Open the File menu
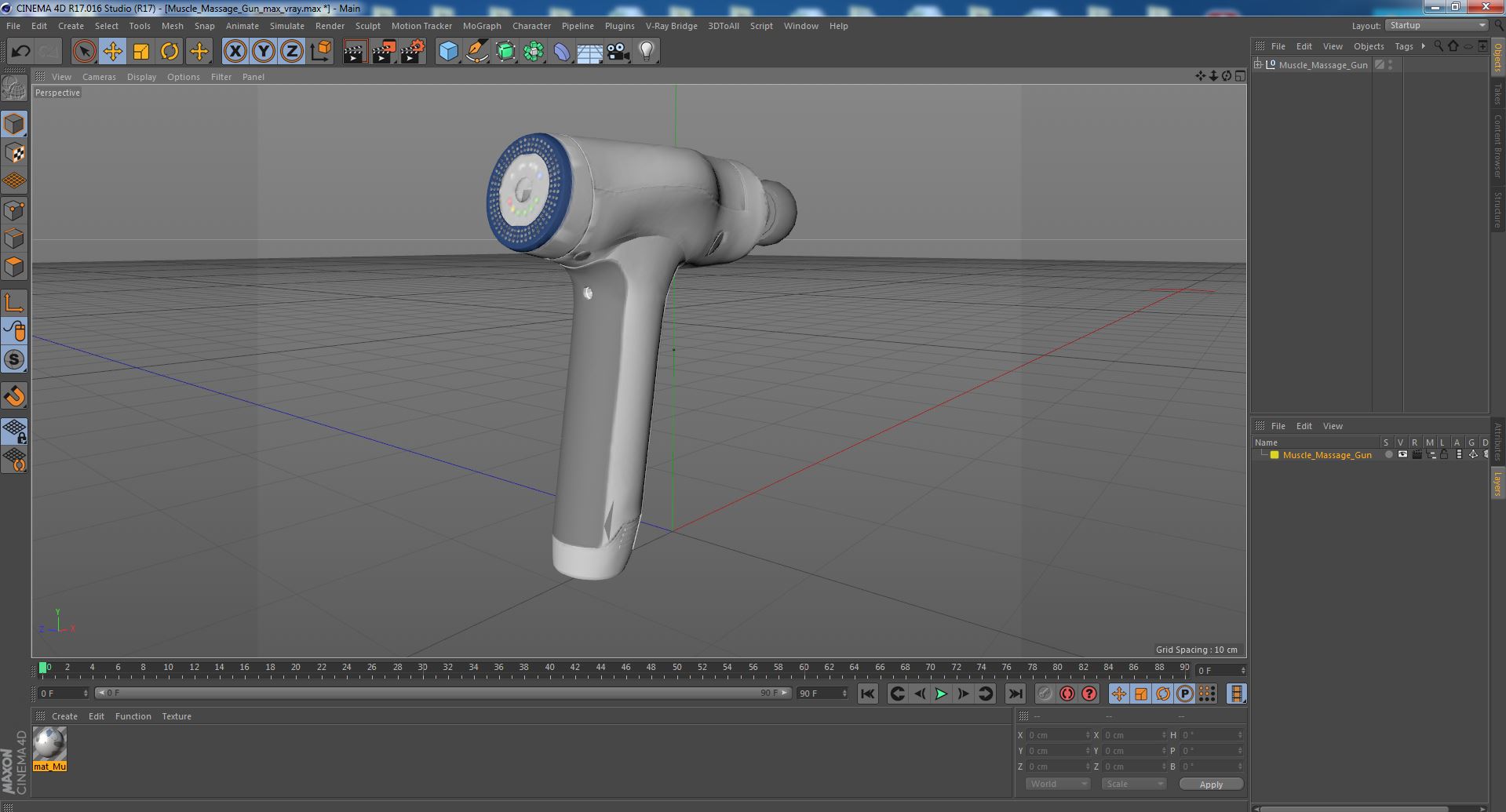The image size is (1506, 812). pyautogui.click(x=13, y=26)
